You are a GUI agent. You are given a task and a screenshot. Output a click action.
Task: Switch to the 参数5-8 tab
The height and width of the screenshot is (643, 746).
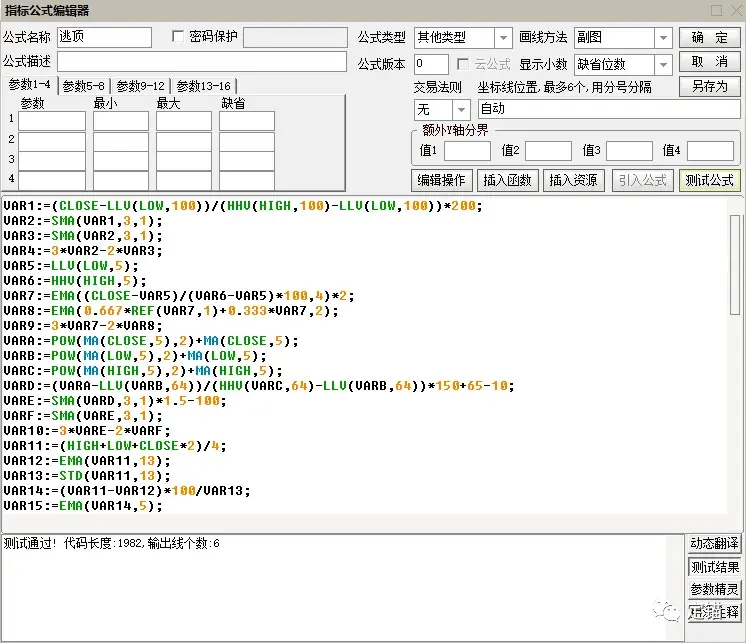pos(84,86)
